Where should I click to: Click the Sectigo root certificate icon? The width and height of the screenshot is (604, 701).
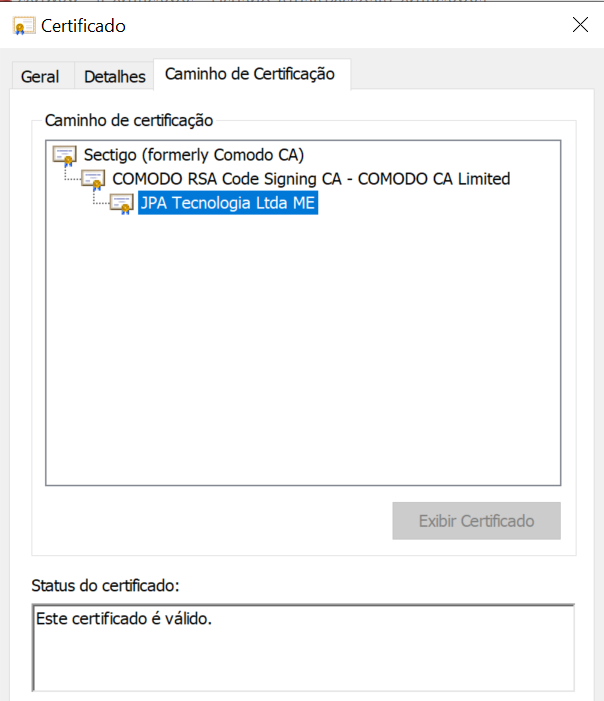tap(65, 156)
